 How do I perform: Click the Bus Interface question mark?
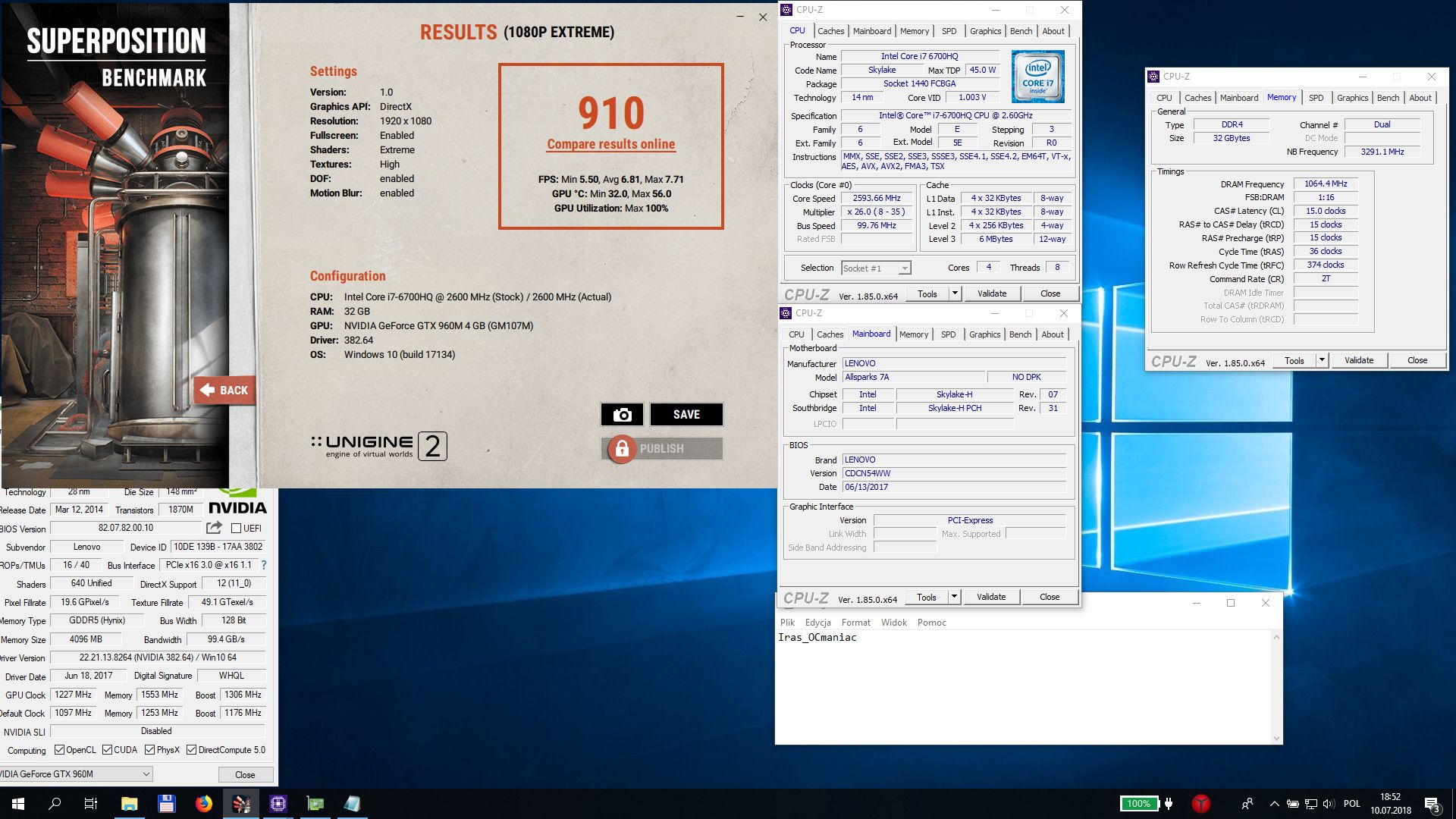pos(264,565)
